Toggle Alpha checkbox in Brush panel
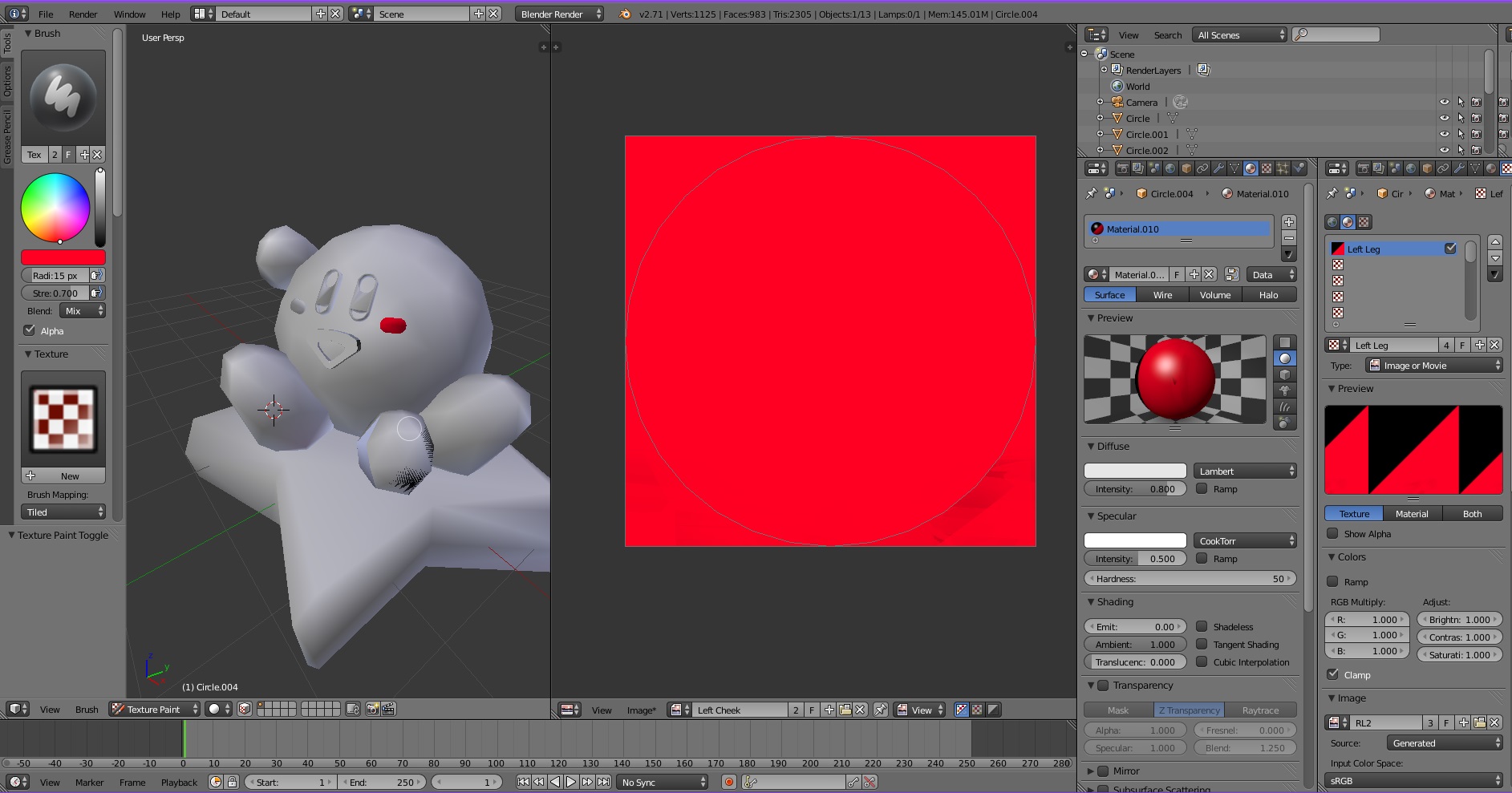1512x793 pixels. [30, 330]
